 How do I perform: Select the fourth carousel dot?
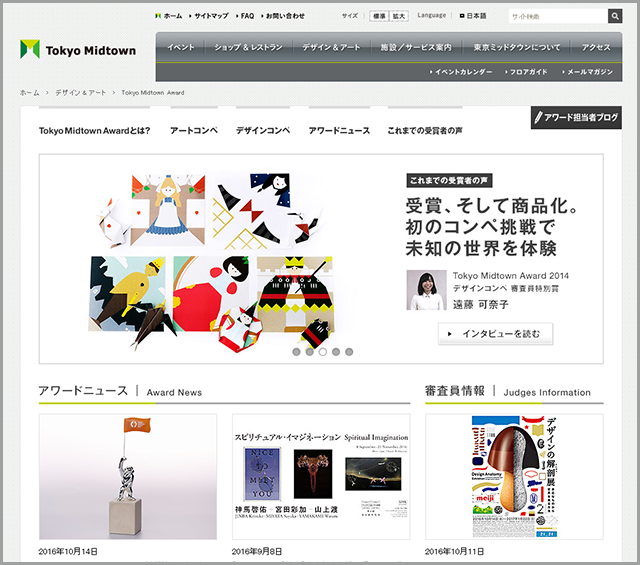(336, 352)
